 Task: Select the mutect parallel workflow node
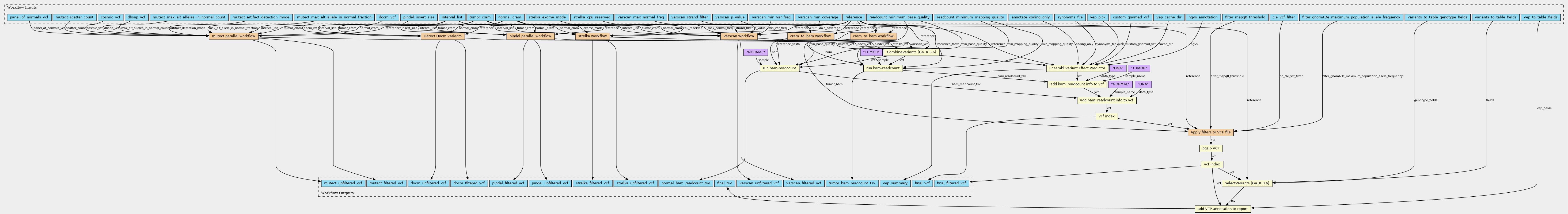point(234,37)
